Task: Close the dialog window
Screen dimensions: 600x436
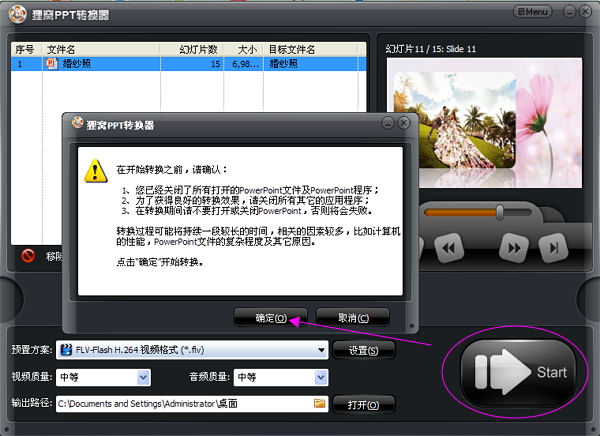Action: tap(403, 123)
